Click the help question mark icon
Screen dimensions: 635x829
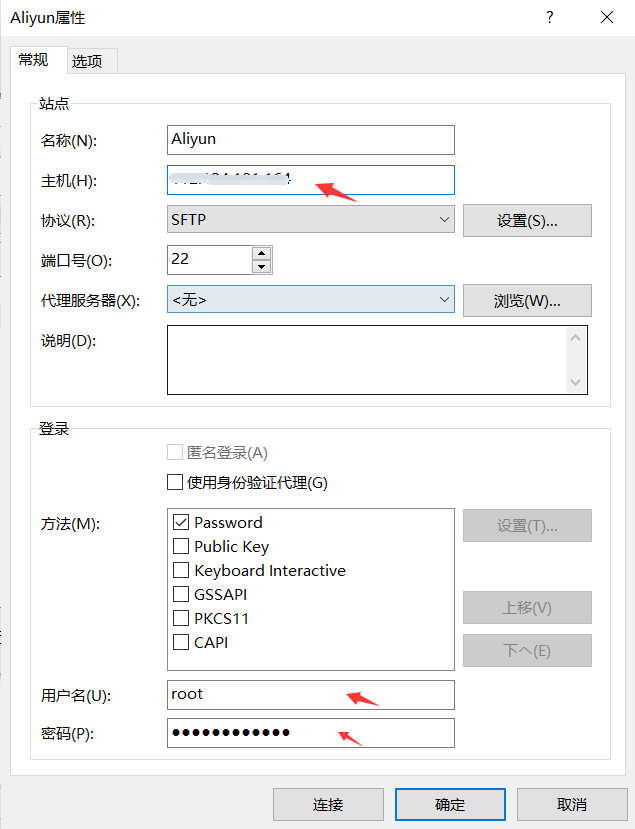(548, 17)
